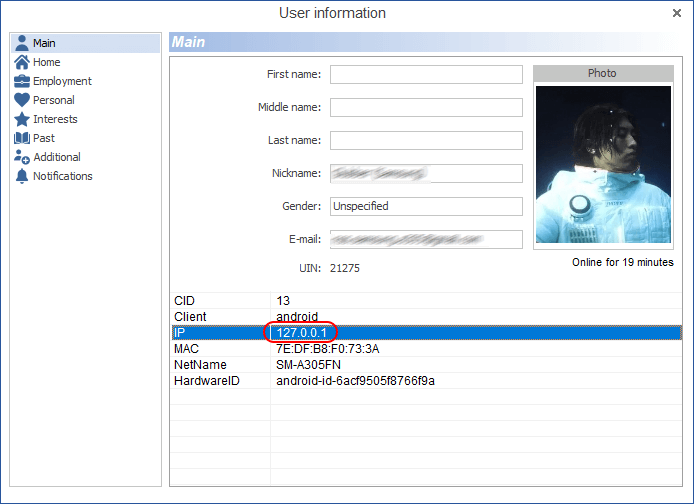
Task: Select the IP value 127.0.0.1
Action: click(301, 333)
